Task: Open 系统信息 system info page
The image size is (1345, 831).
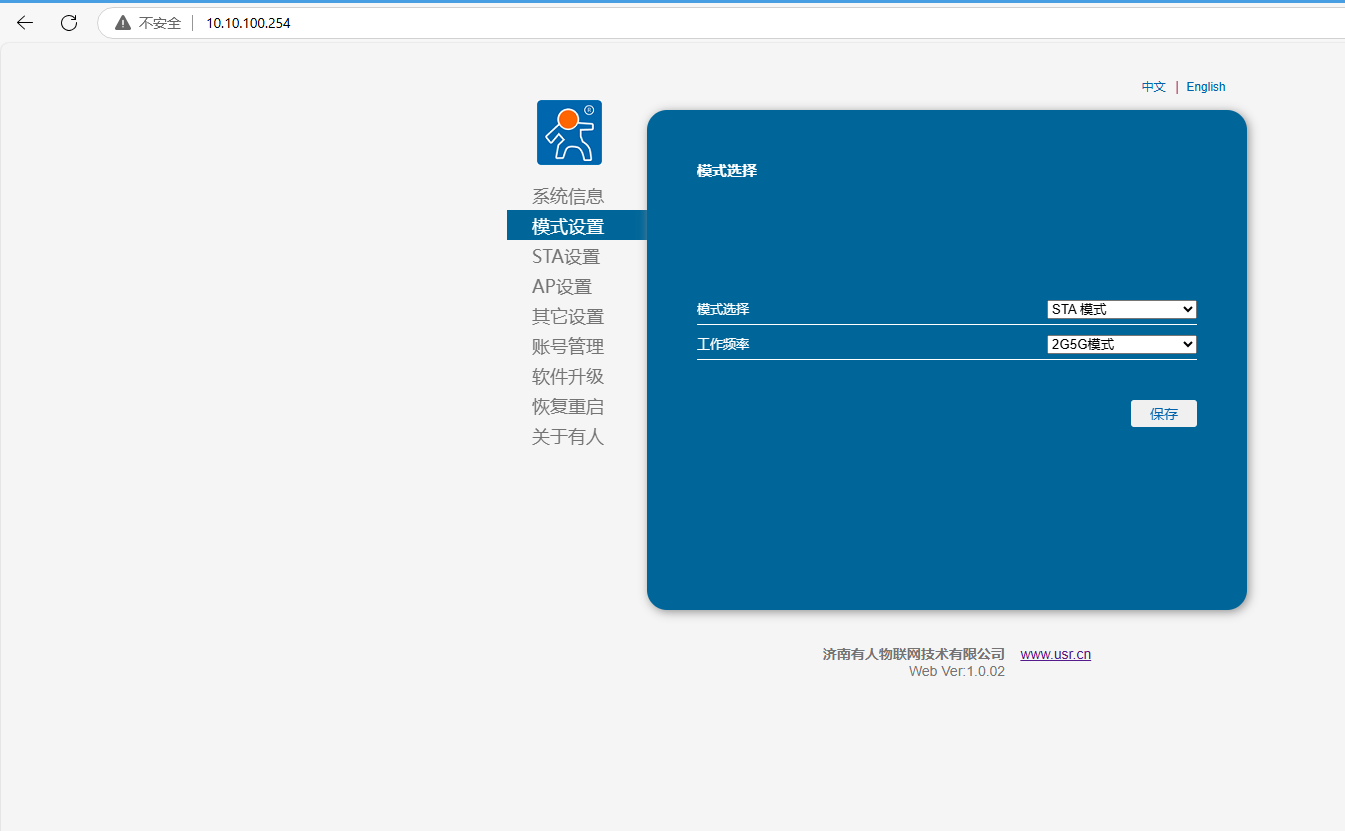Action: (568, 197)
